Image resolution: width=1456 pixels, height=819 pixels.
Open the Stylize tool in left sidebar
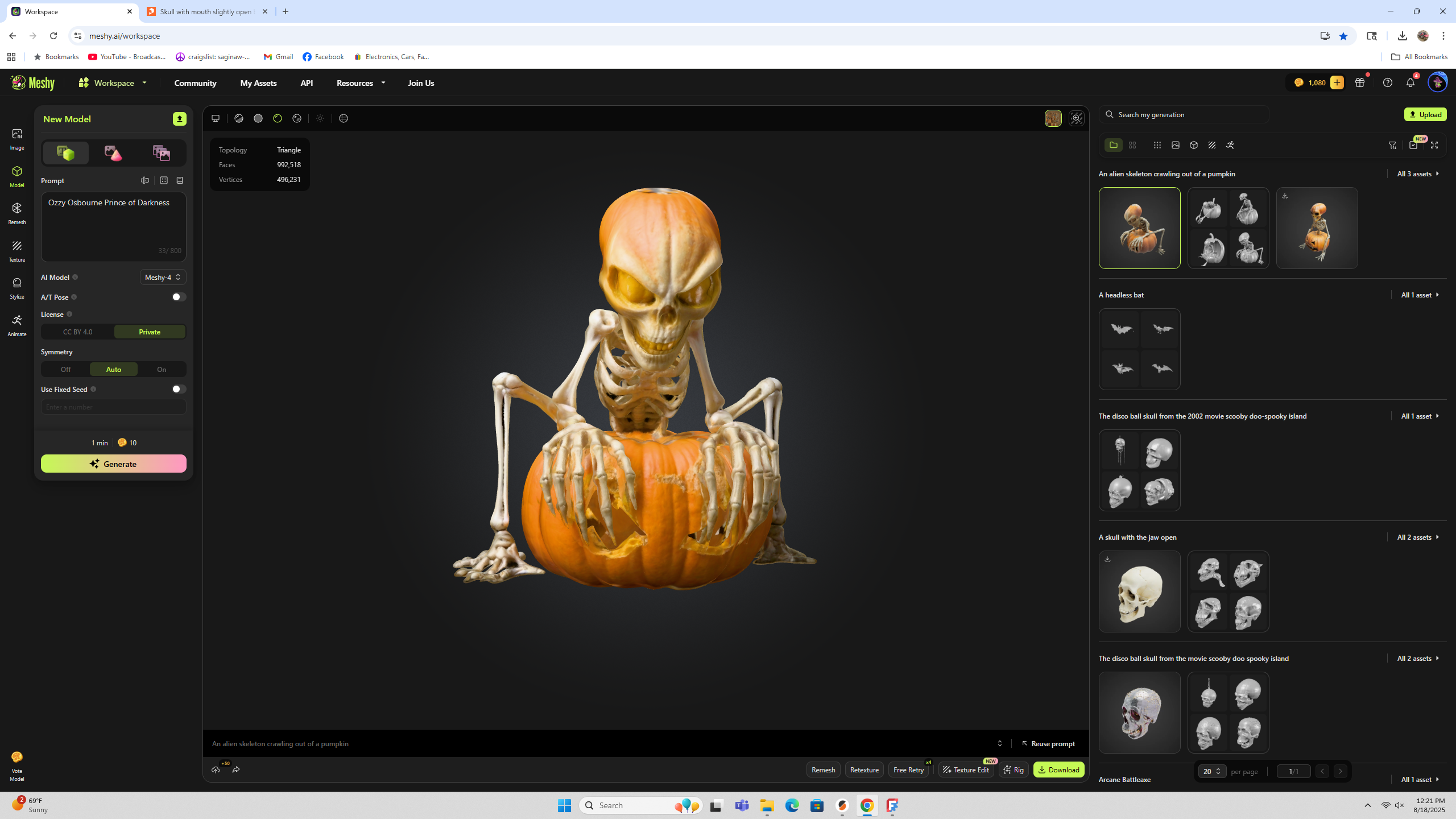(17, 288)
